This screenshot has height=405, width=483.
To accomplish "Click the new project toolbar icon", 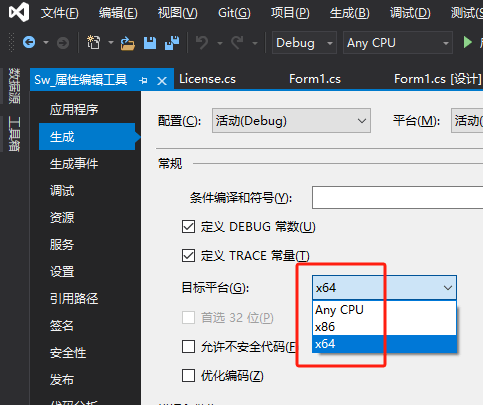I will 93,43.
